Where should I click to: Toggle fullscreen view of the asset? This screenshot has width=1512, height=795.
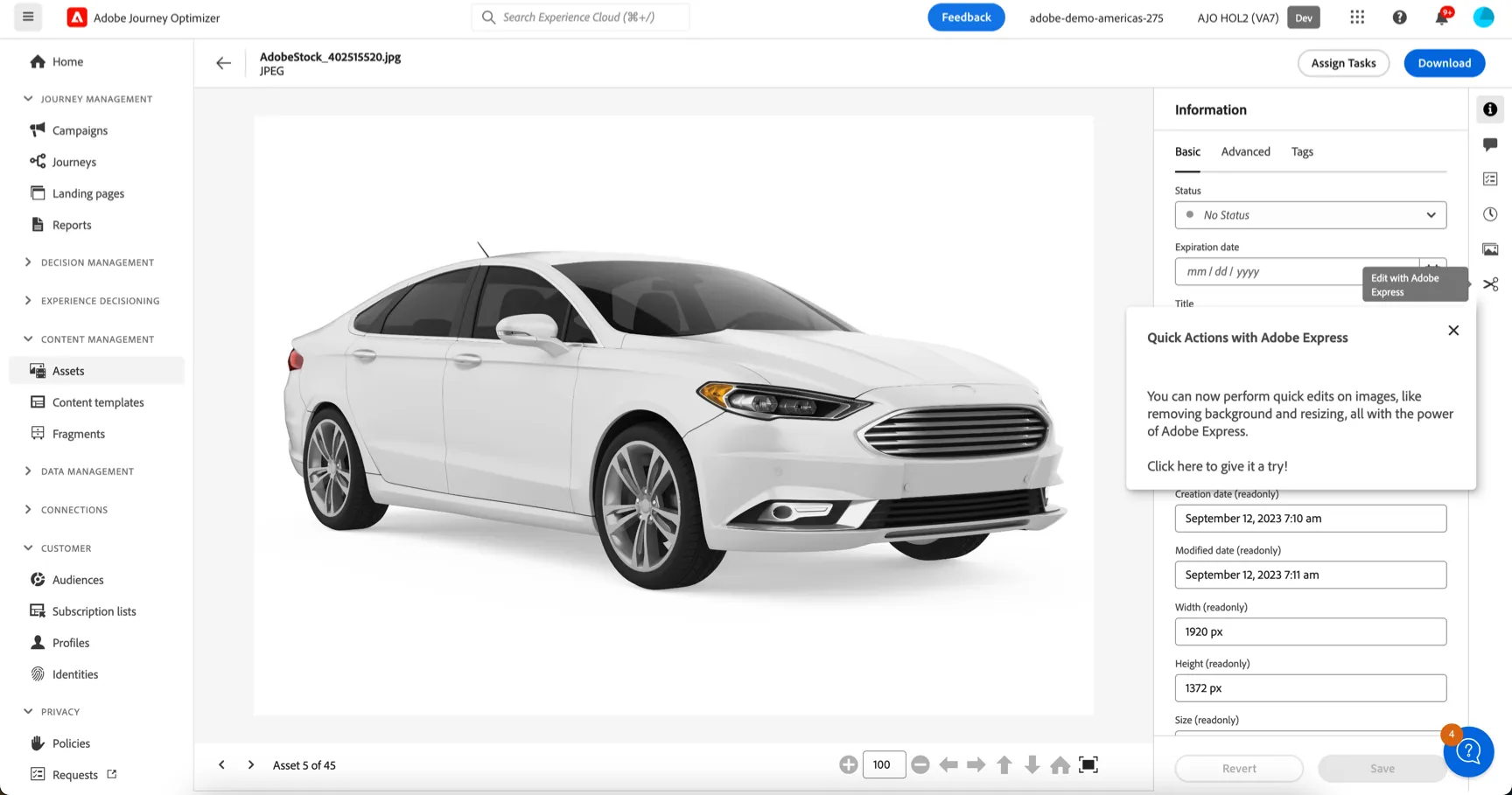(x=1088, y=765)
